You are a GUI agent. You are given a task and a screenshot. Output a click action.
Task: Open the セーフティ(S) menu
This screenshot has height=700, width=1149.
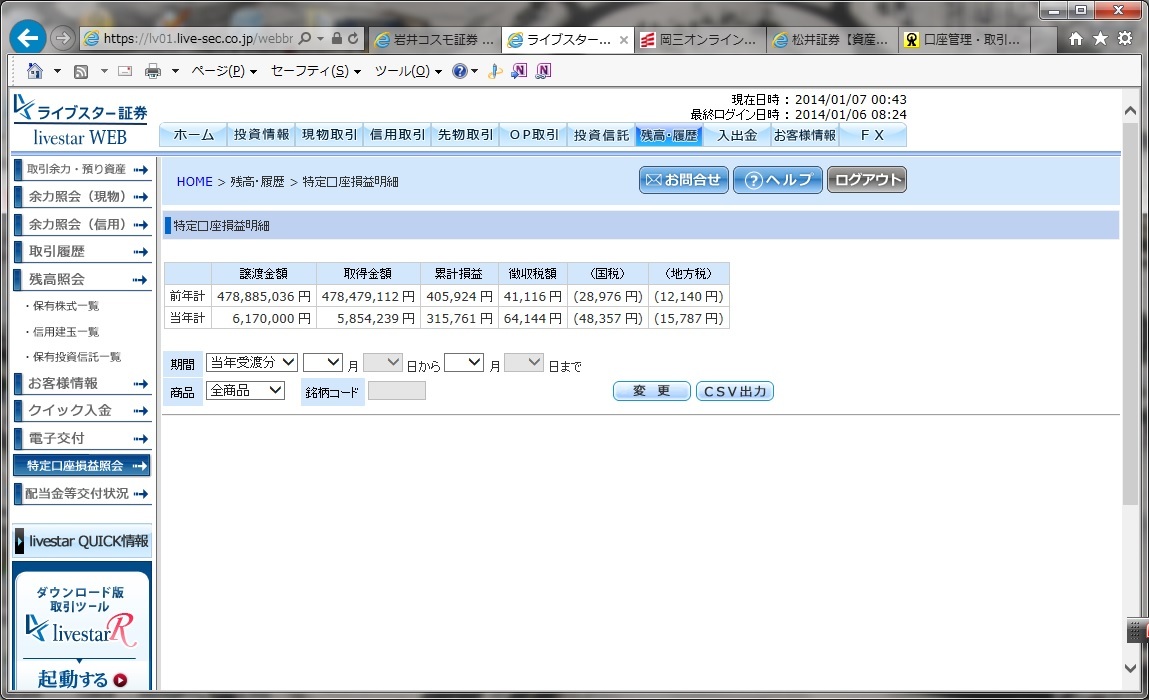click(x=316, y=71)
